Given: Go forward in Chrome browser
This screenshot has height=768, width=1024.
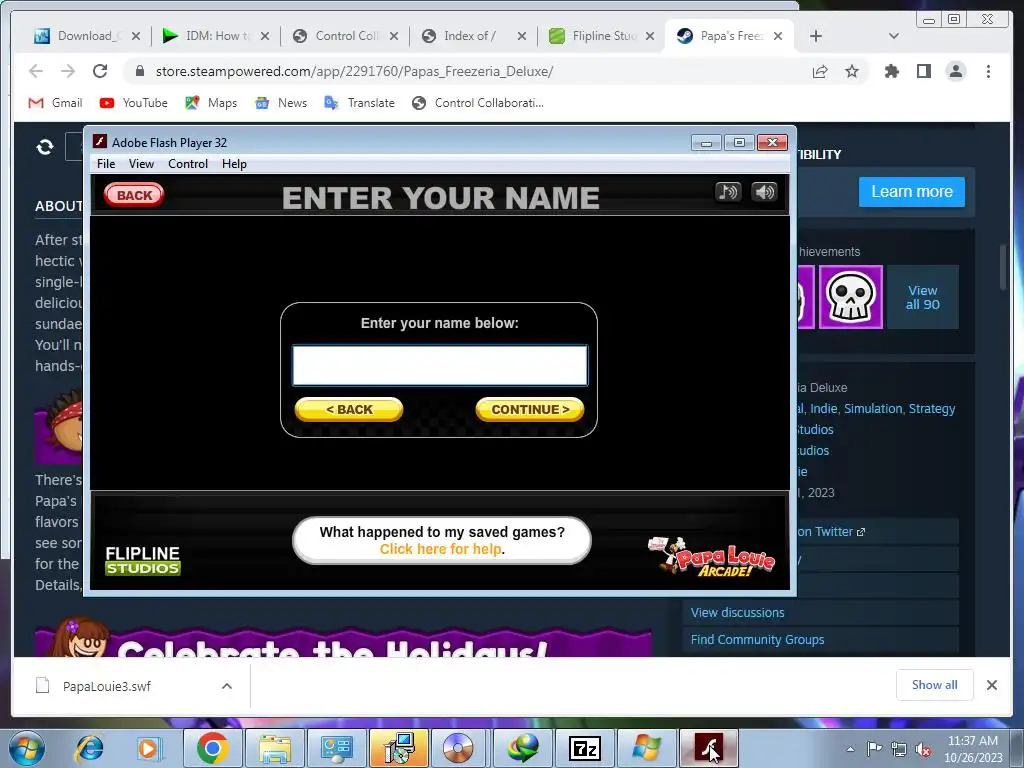Looking at the screenshot, I should [x=68, y=71].
